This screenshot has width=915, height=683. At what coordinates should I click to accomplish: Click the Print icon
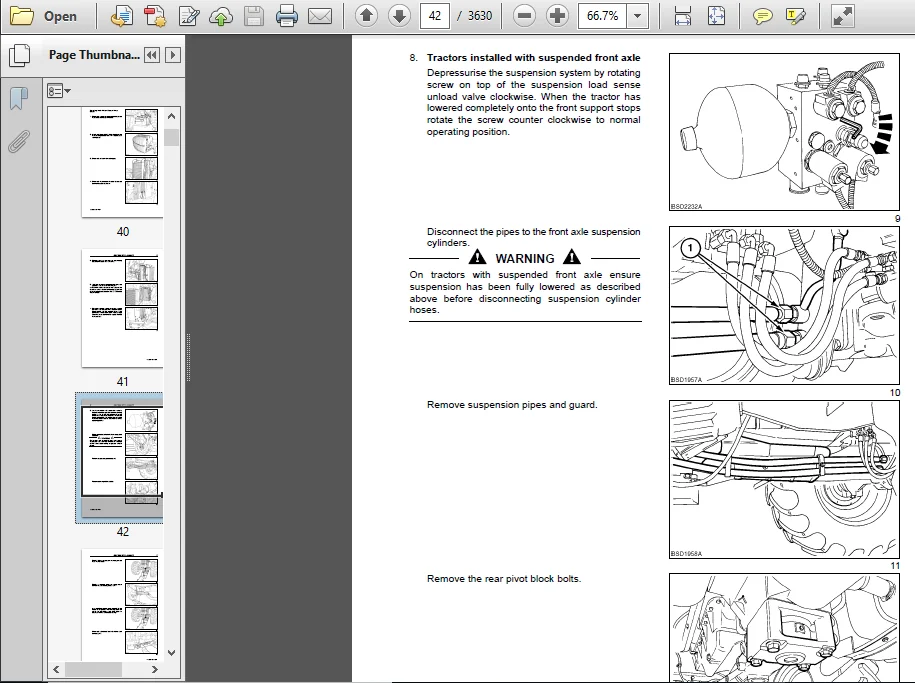[287, 16]
